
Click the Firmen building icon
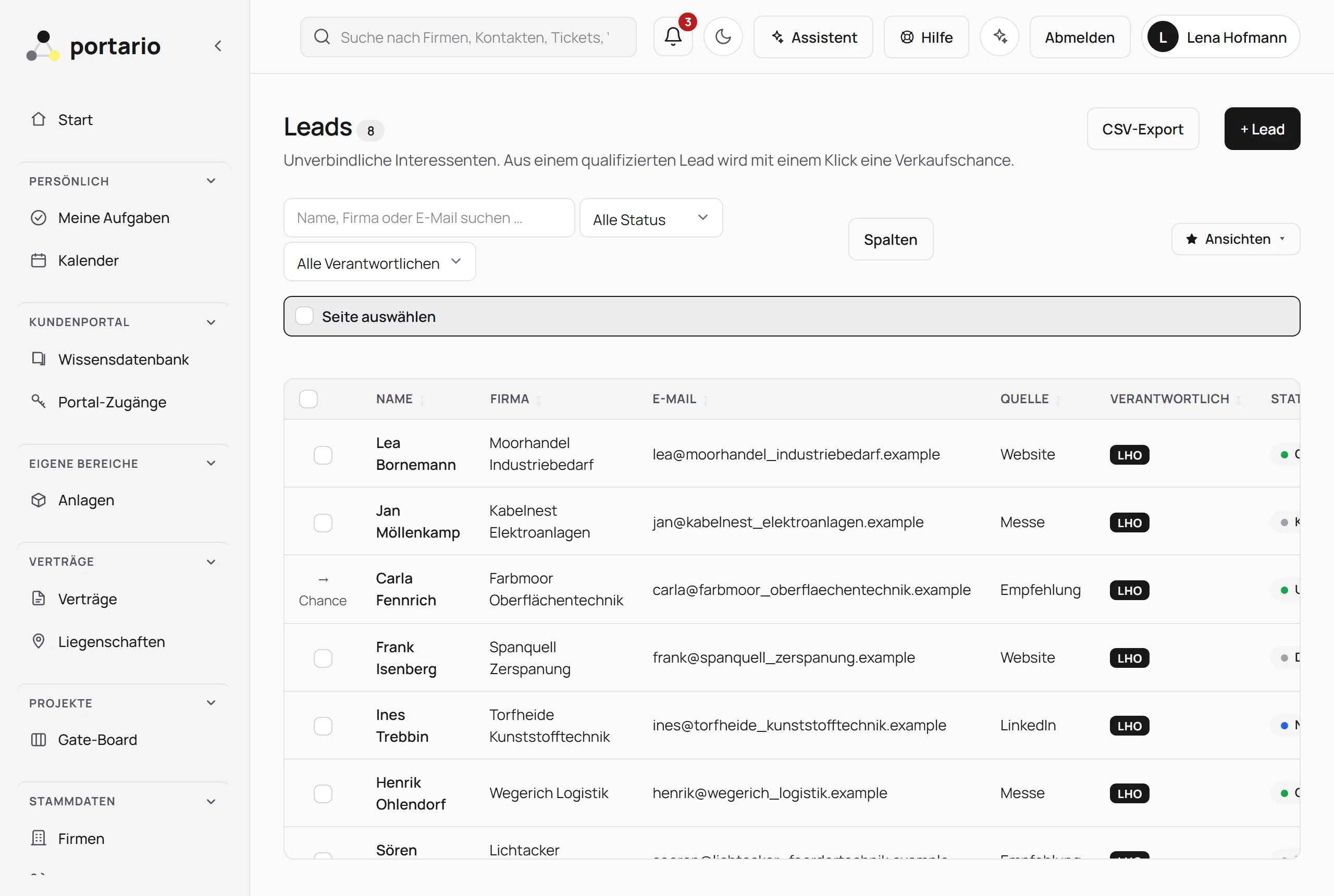point(38,838)
